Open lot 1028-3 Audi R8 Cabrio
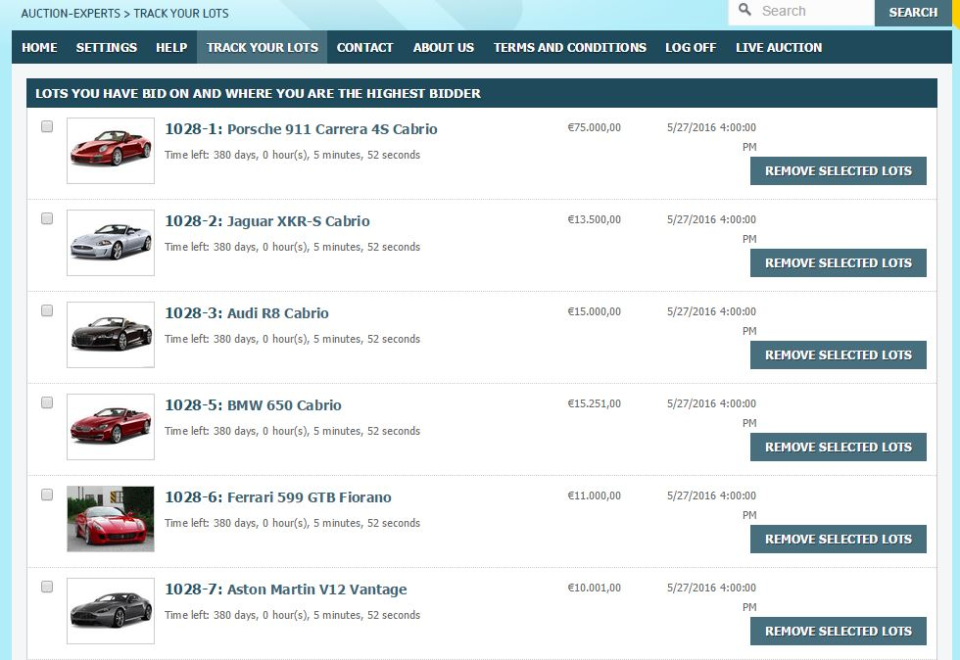 tap(247, 313)
